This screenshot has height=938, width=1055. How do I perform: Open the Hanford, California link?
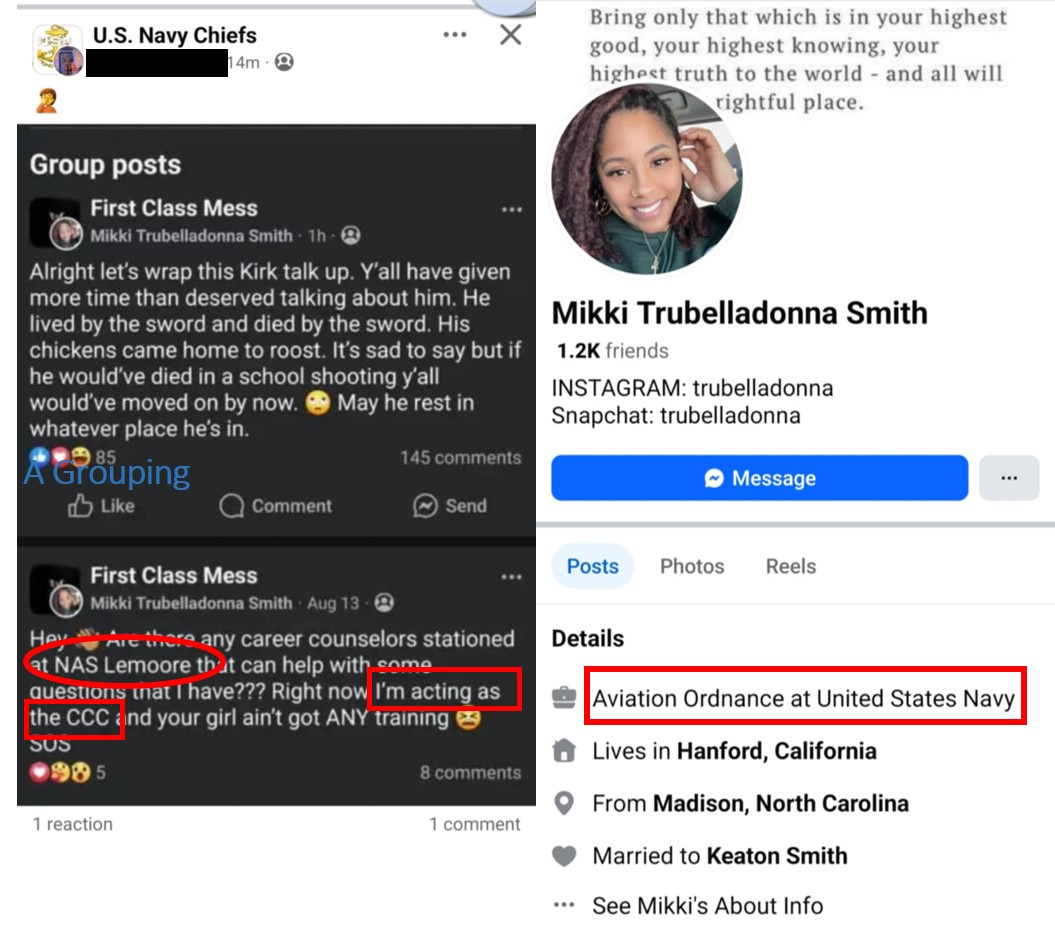pos(776,751)
